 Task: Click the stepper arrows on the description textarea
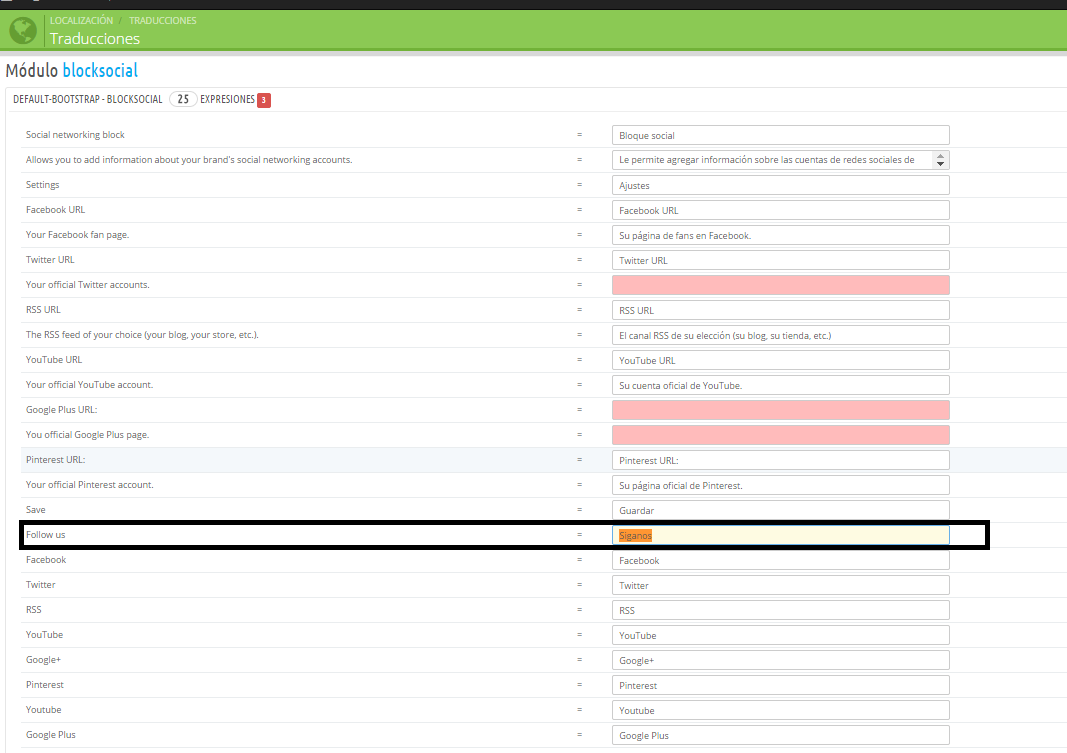coord(940,160)
